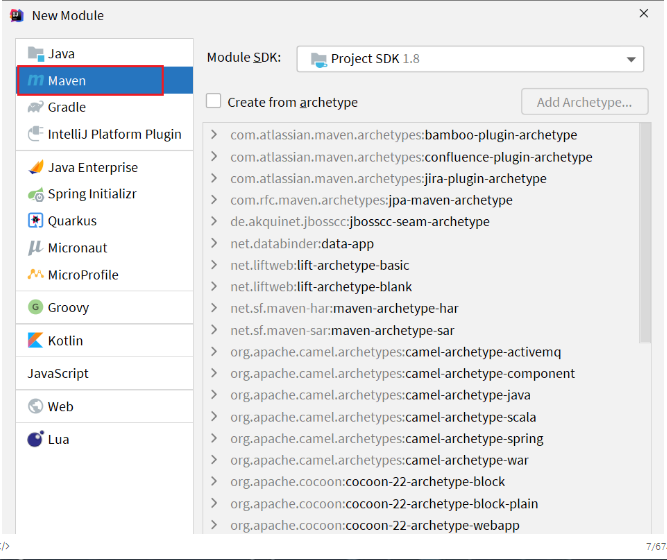
Task: Expand cocoon-22-archetype-webapp node chevron
Action: pos(214,525)
